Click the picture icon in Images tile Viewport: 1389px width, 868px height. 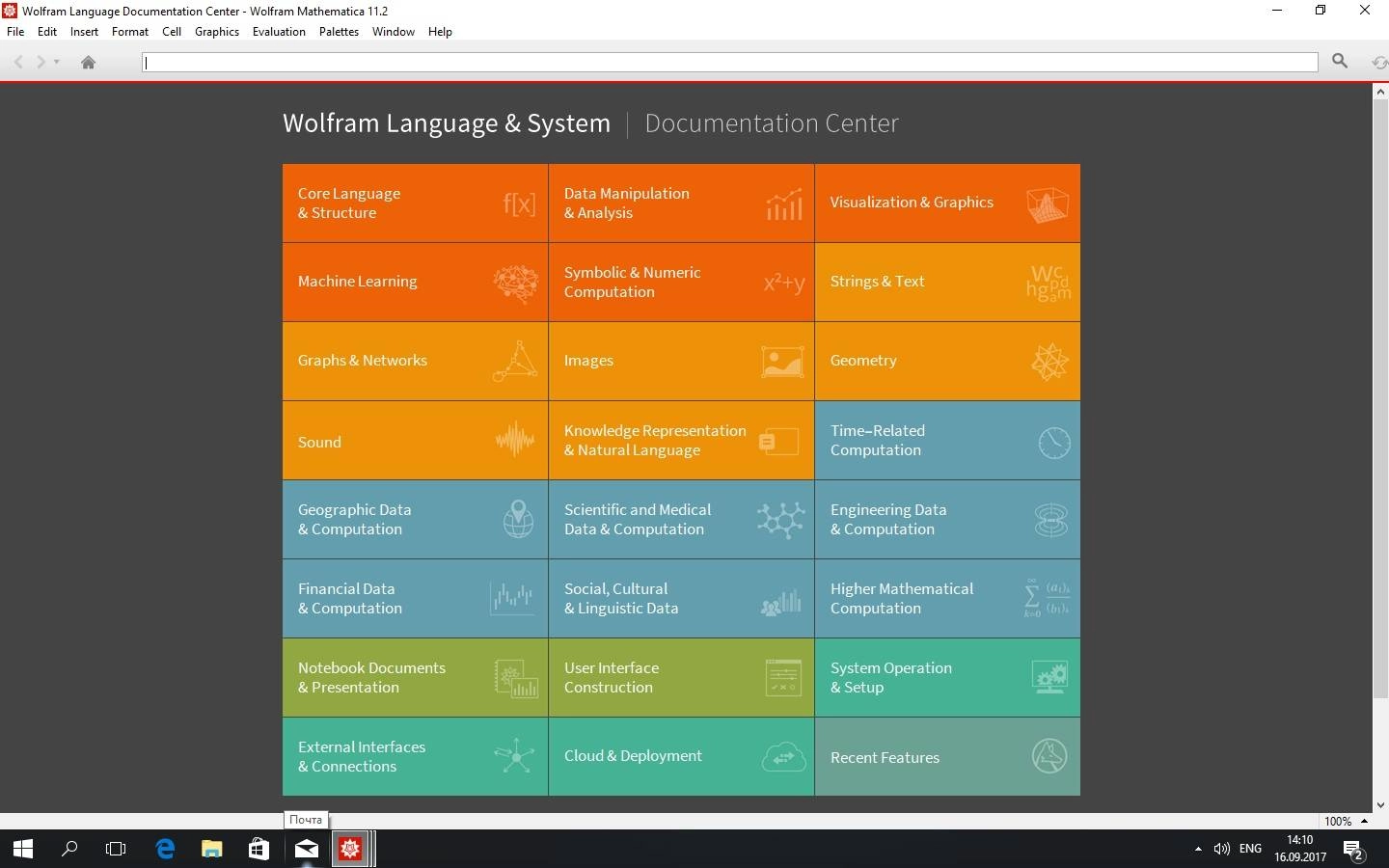782,362
